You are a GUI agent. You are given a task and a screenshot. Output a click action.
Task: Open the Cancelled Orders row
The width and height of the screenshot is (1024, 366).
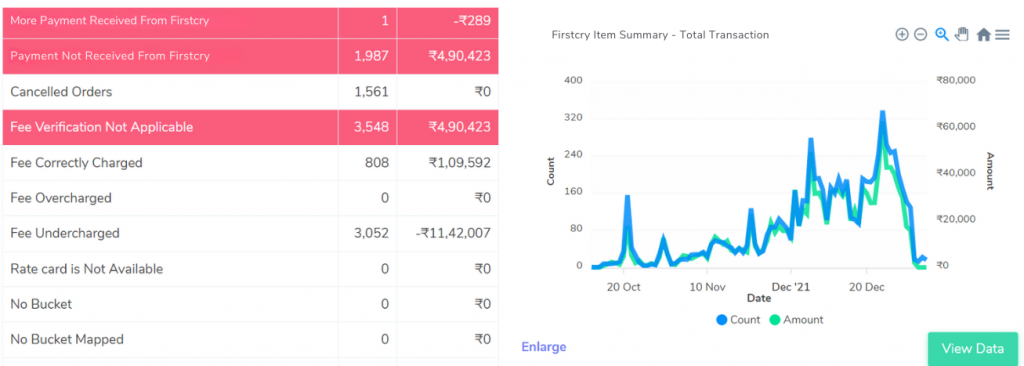[x=251, y=92]
